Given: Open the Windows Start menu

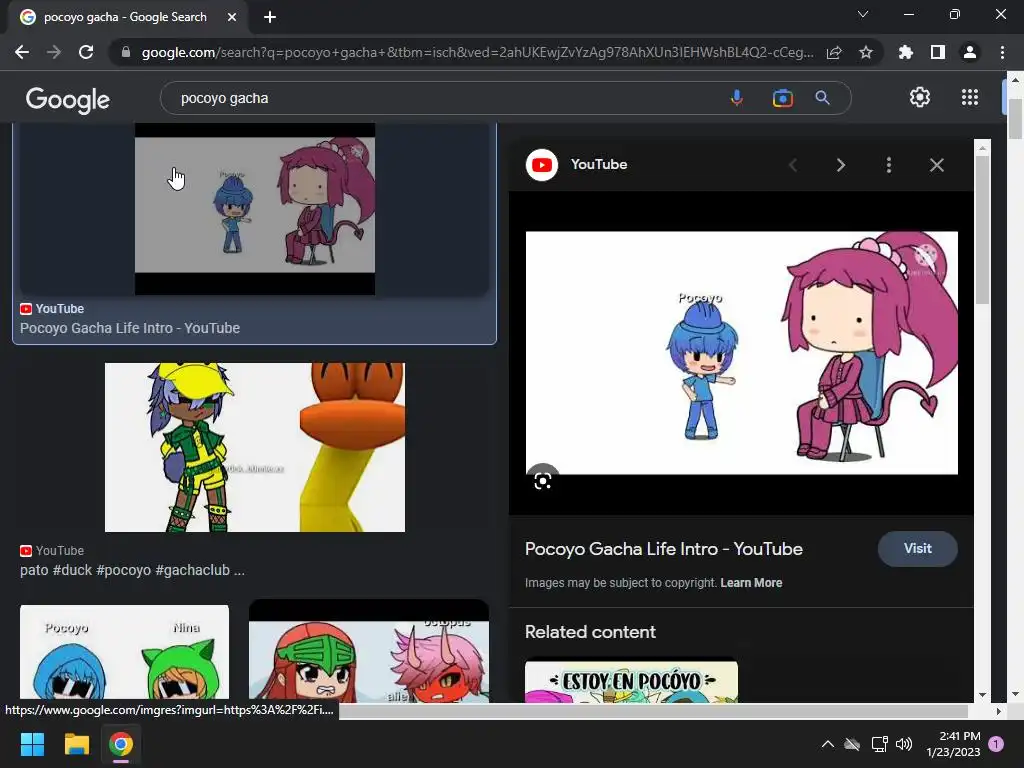Looking at the screenshot, I should pyautogui.click(x=32, y=744).
